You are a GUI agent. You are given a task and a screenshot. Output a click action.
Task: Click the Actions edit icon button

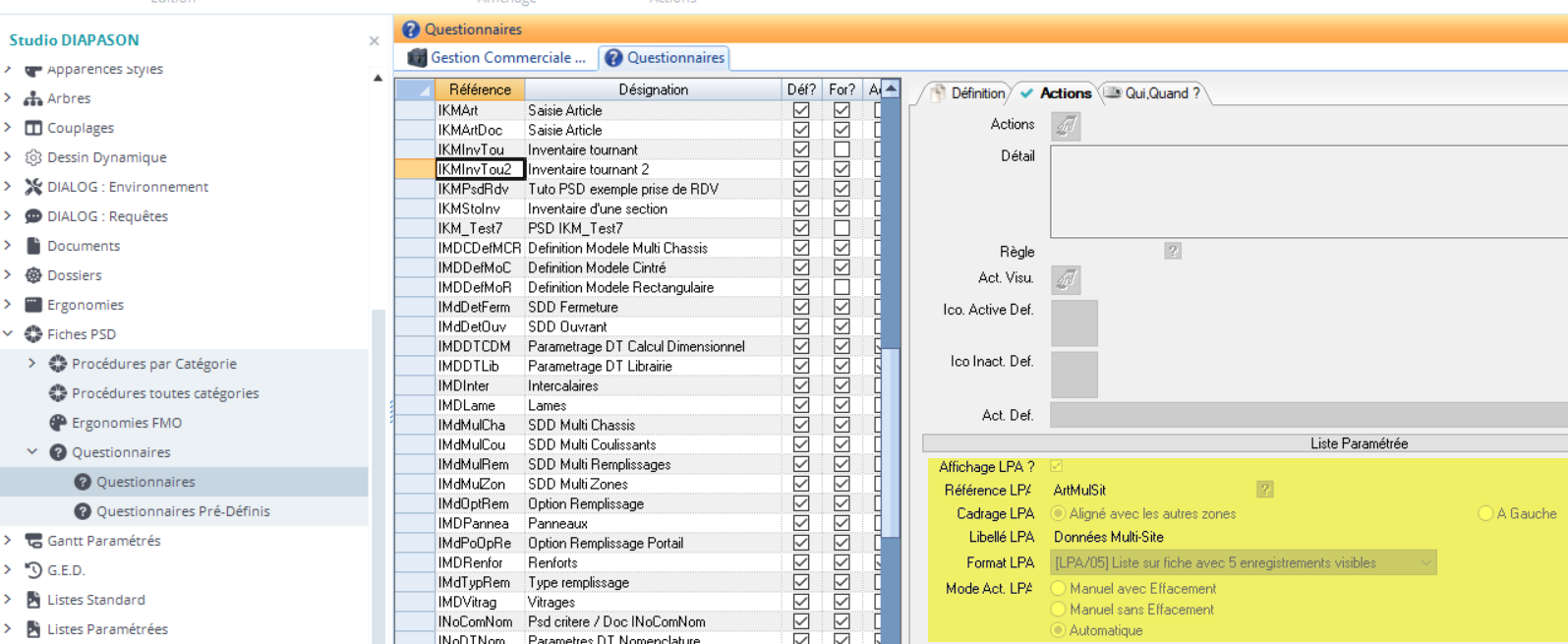point(1066,126)
